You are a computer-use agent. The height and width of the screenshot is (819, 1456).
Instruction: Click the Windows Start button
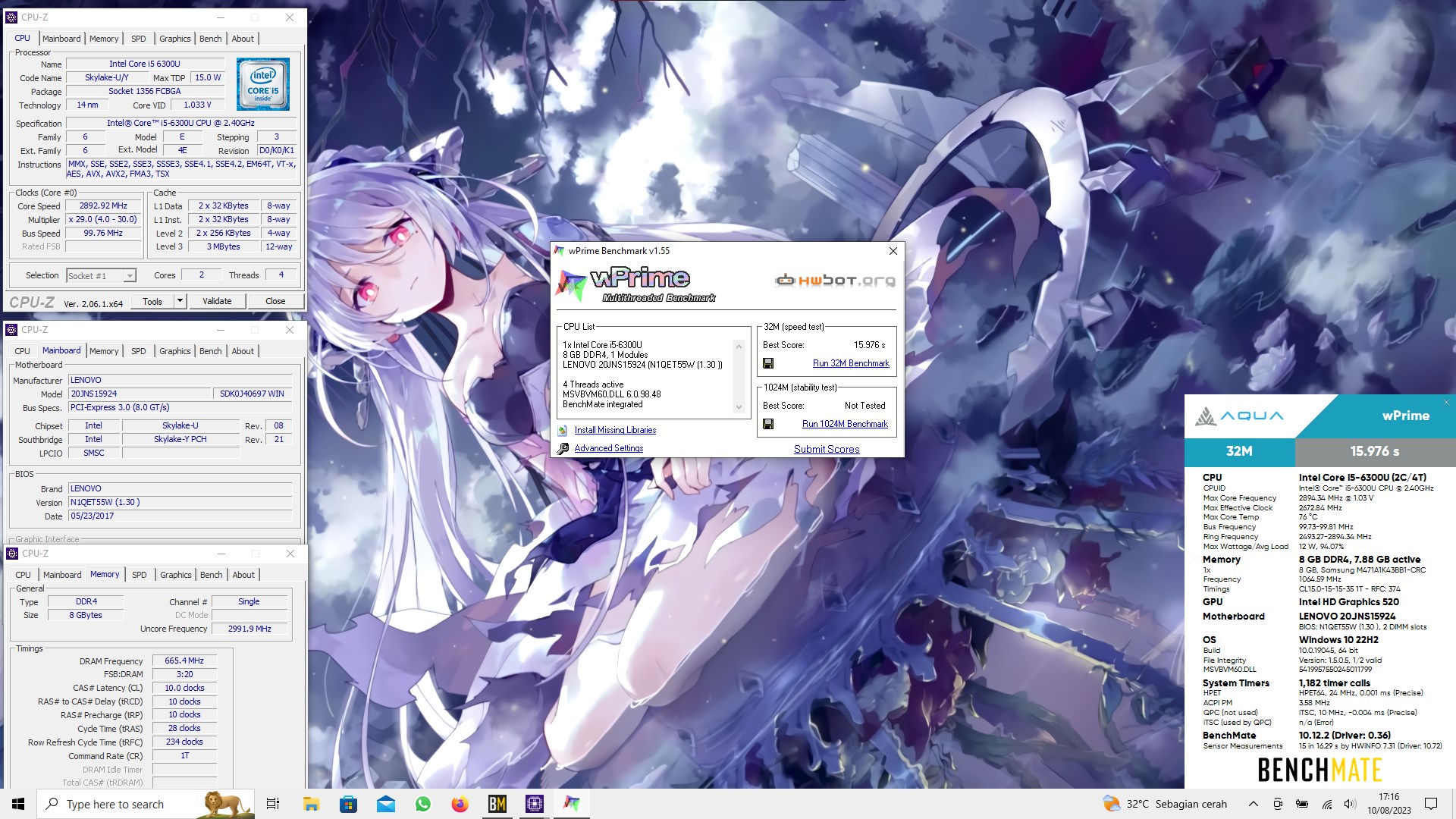pos(18,804)
